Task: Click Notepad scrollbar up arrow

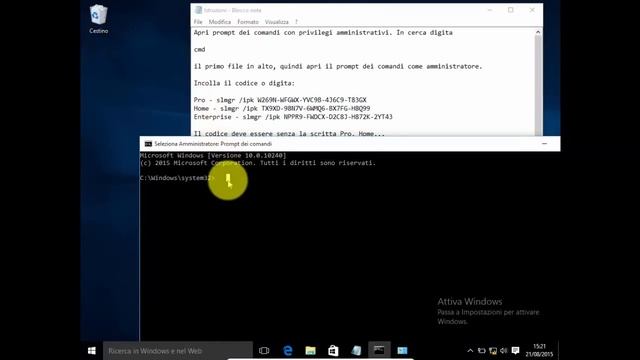Action: click(538, 32)
